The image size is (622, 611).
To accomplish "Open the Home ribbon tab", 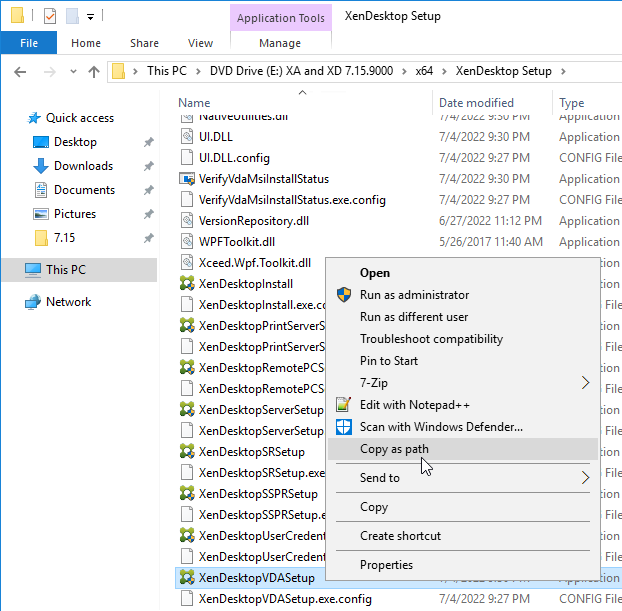I will pyautogui.click(x=86, y=43).
